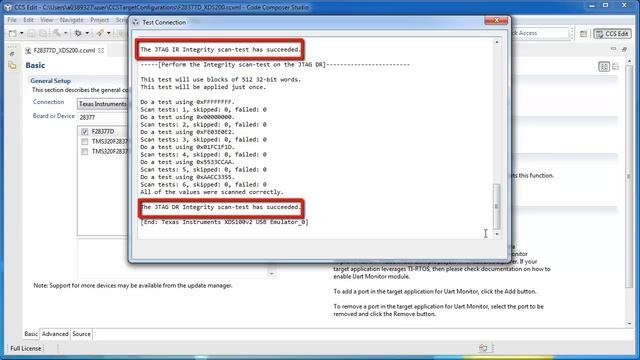Click main editor vertical scrollbar up arrow
This screenshot has width=640, height=360.
click(629, 61)
